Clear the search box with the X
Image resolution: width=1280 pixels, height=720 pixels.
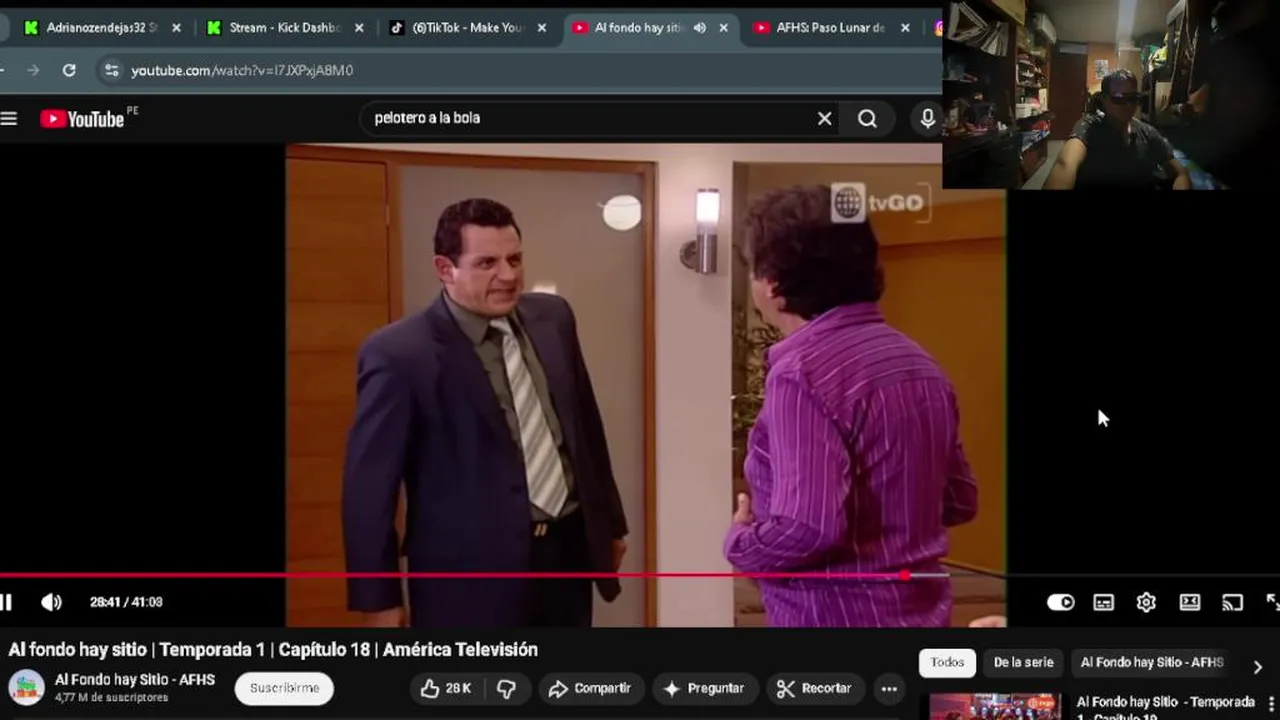click(824, 119)
